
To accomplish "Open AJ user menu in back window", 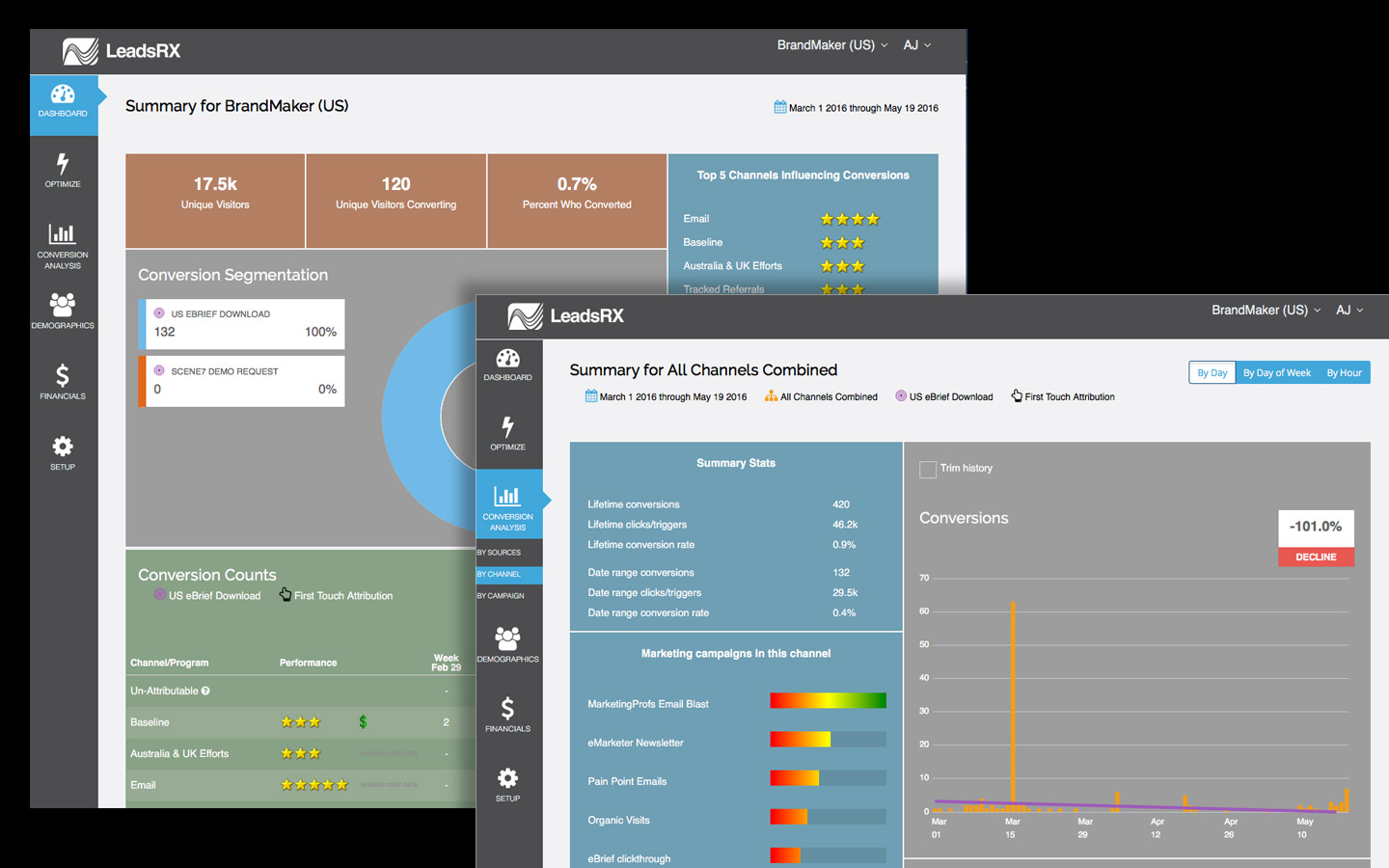I will (x=917, y=45).
